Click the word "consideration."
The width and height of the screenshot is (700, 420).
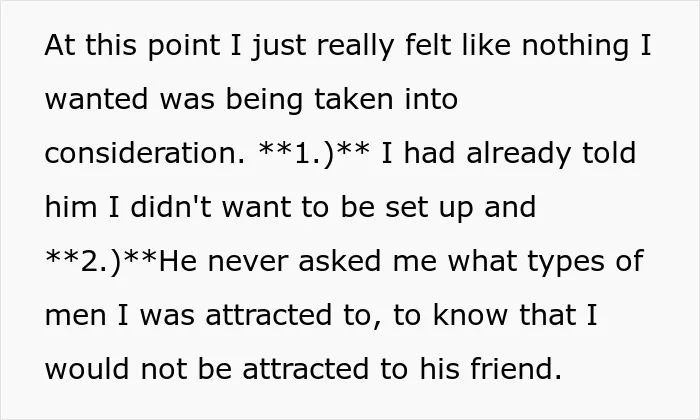click(145, 153)
